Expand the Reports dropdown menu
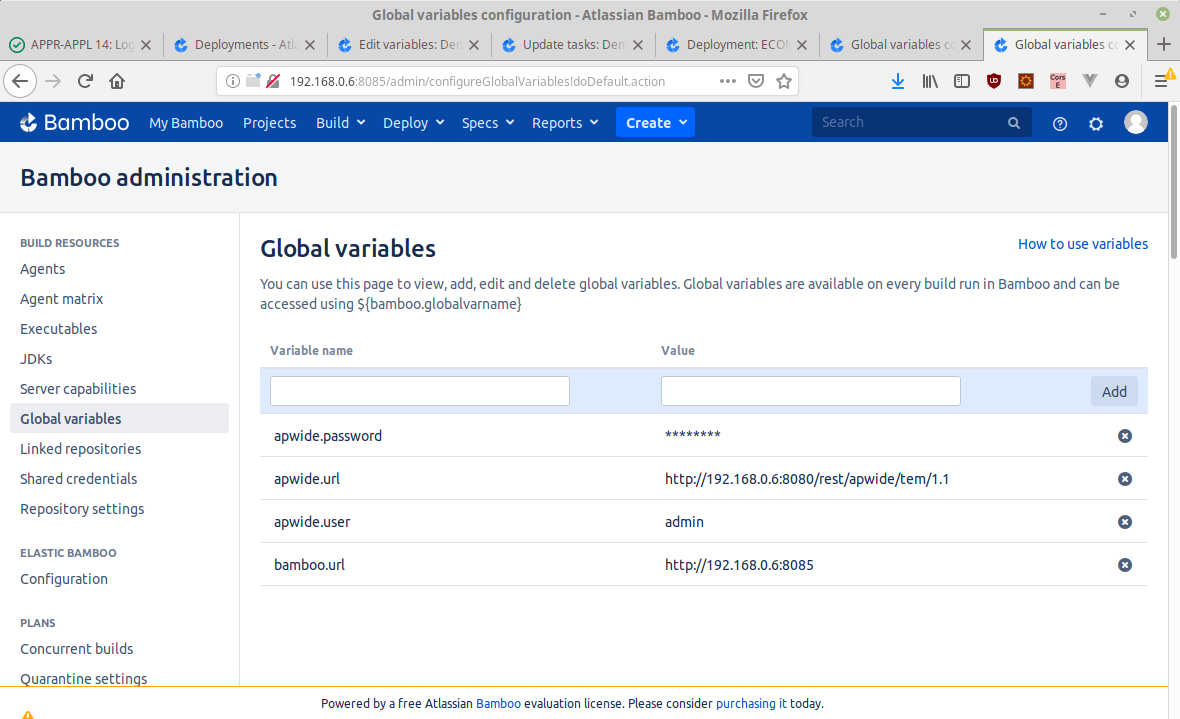 565,123
